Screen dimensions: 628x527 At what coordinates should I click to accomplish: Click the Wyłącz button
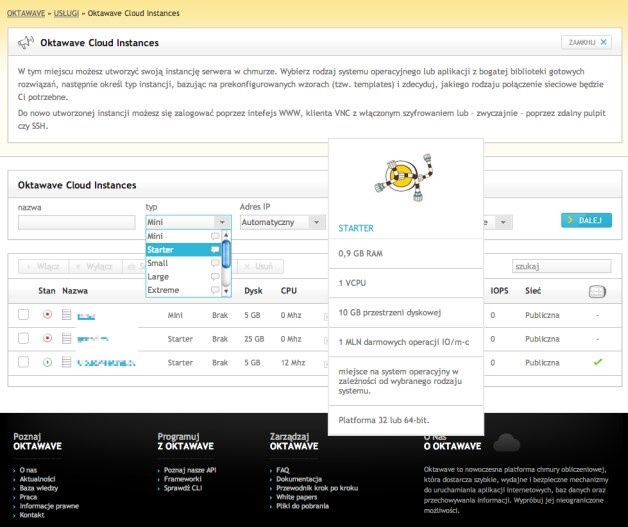pyautogui.click(x=95, y=266)
